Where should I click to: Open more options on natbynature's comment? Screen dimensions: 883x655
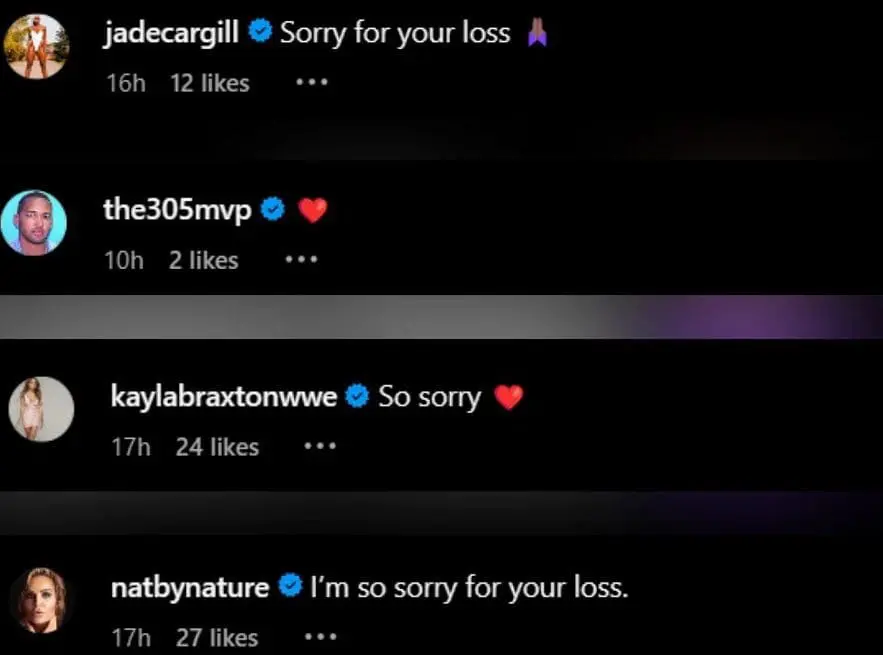320,637
